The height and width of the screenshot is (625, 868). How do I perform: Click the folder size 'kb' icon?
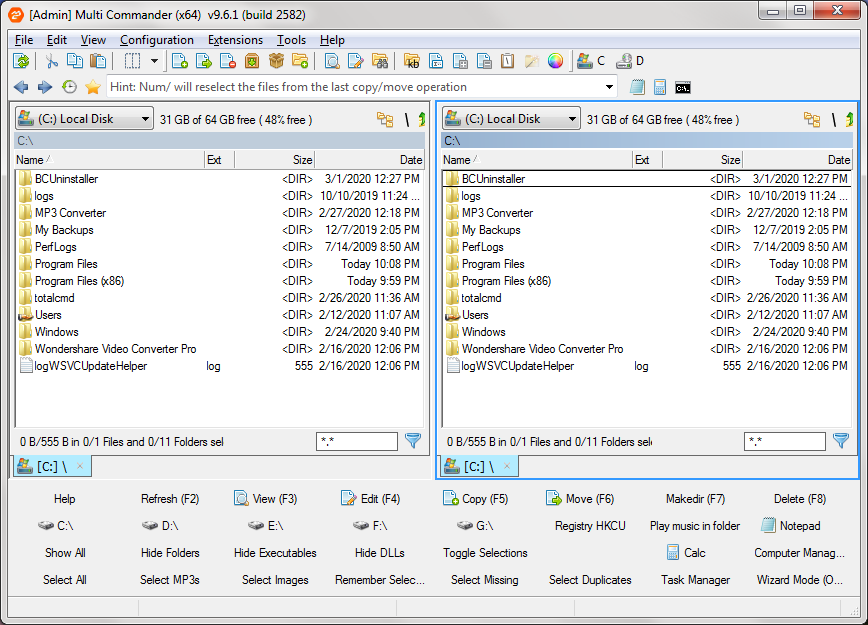(x=412, y=61)
